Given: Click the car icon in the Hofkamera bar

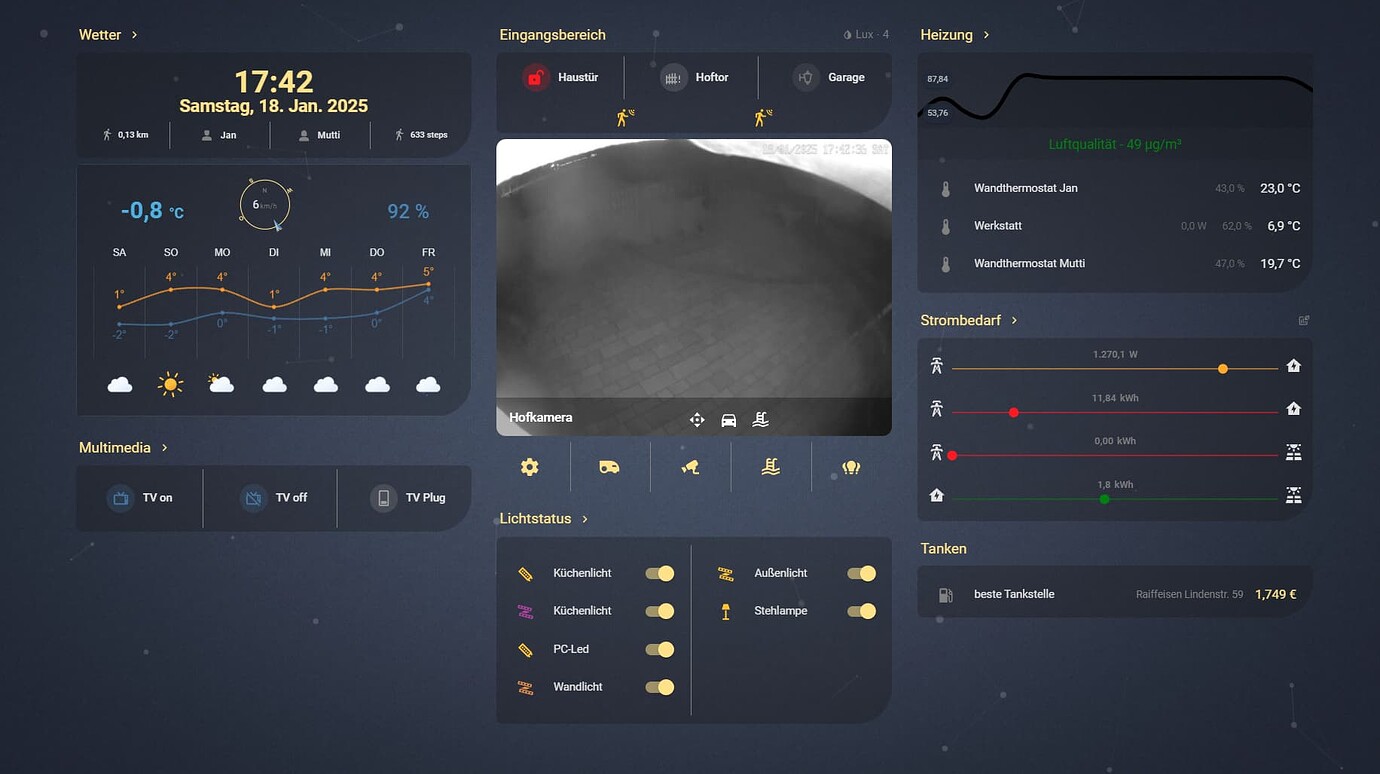Looking at the screenshot, I should 729,420.
